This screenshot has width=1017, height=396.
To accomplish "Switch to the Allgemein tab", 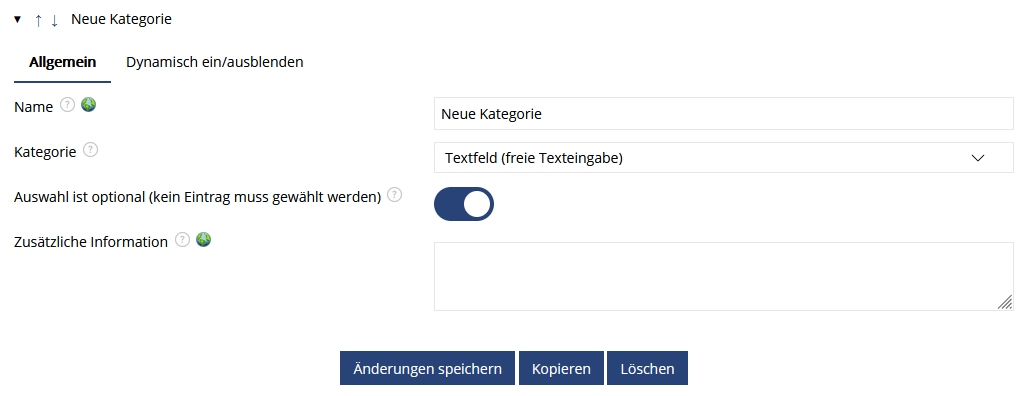I will [62, 62].
